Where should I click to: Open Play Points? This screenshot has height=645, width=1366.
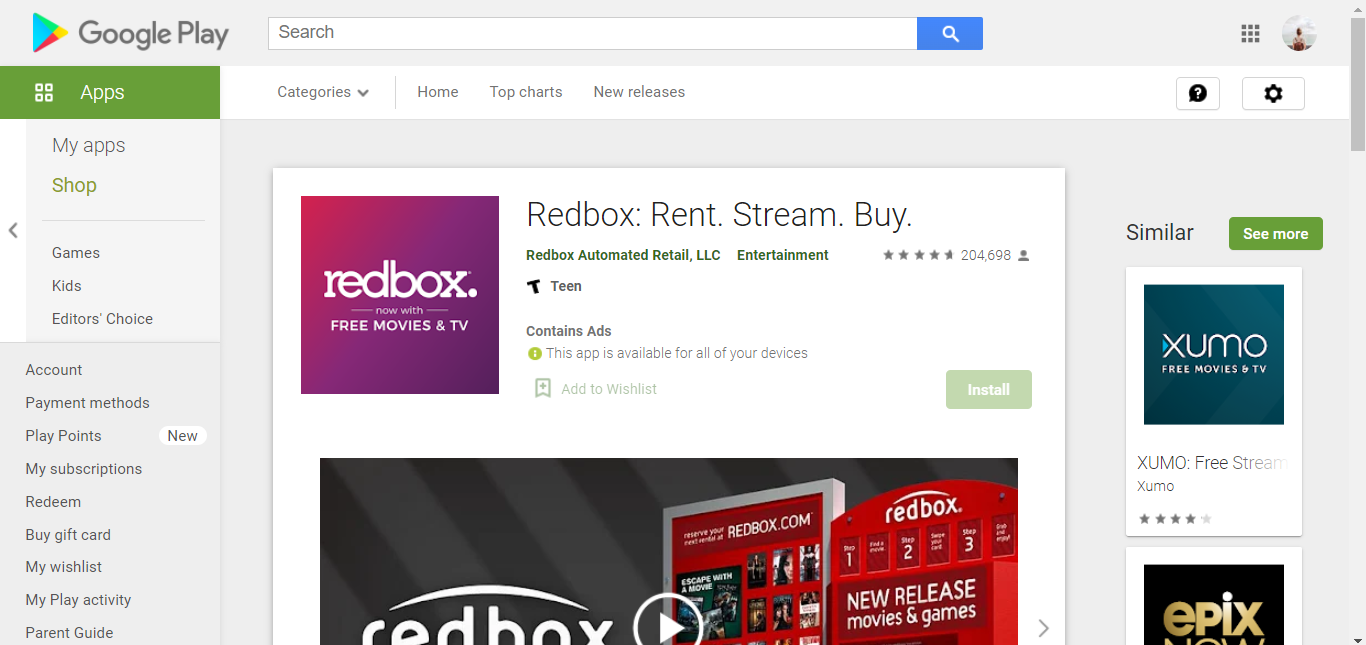[x=63, y=436]
